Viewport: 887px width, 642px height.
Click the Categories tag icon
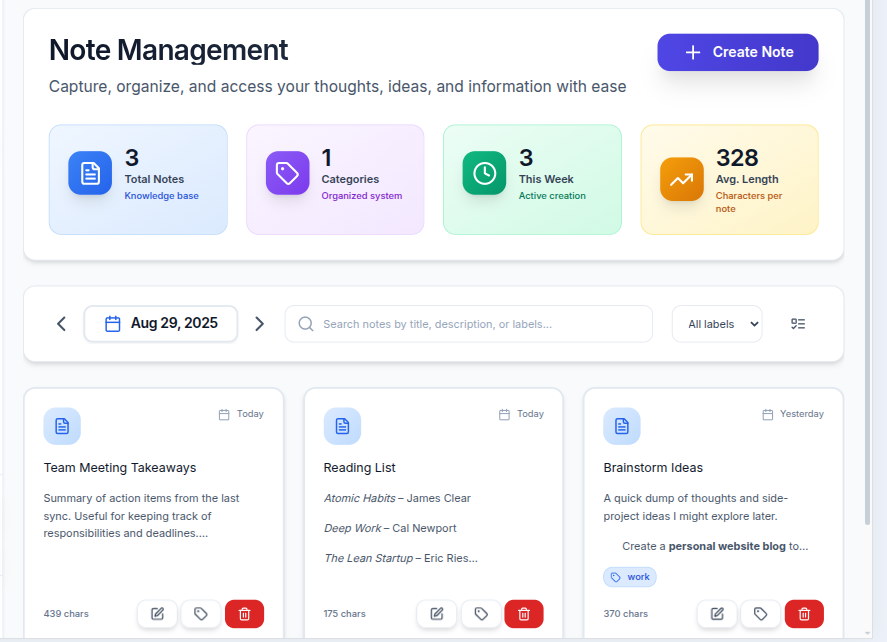287,173
